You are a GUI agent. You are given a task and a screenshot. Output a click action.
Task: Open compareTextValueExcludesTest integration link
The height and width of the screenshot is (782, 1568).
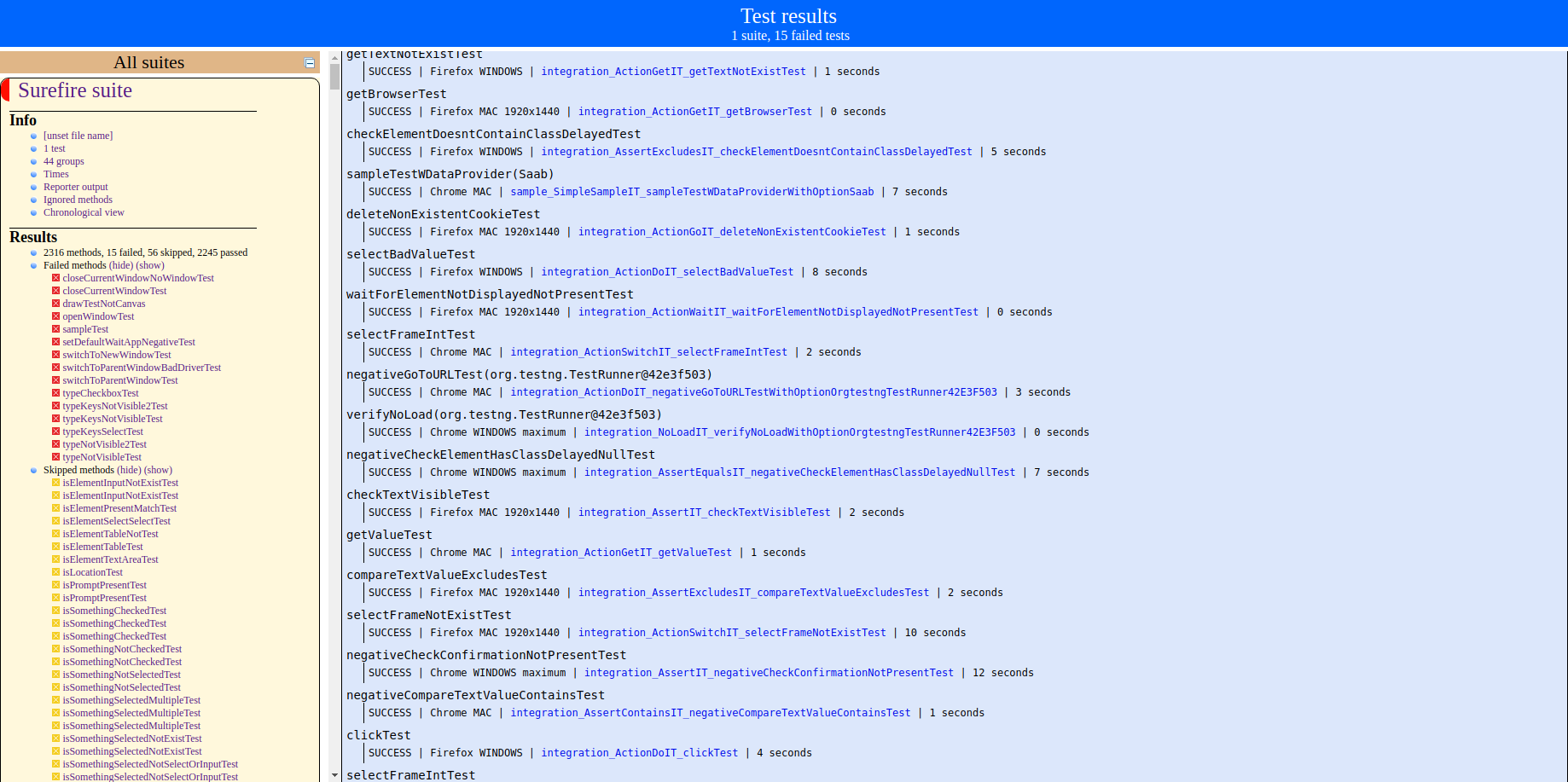click(753, 593)
